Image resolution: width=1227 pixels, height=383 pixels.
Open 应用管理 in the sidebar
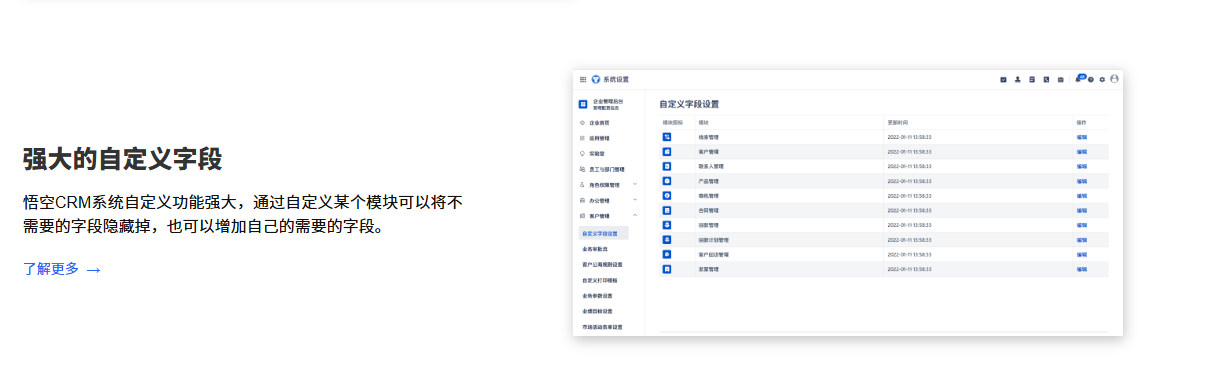pyautogui.click(x=599, y=138)
